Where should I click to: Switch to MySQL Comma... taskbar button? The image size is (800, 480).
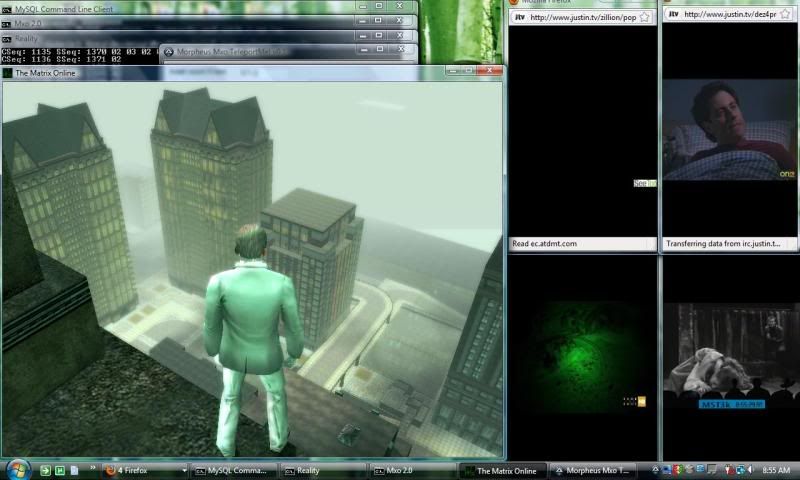click(234, 471)
